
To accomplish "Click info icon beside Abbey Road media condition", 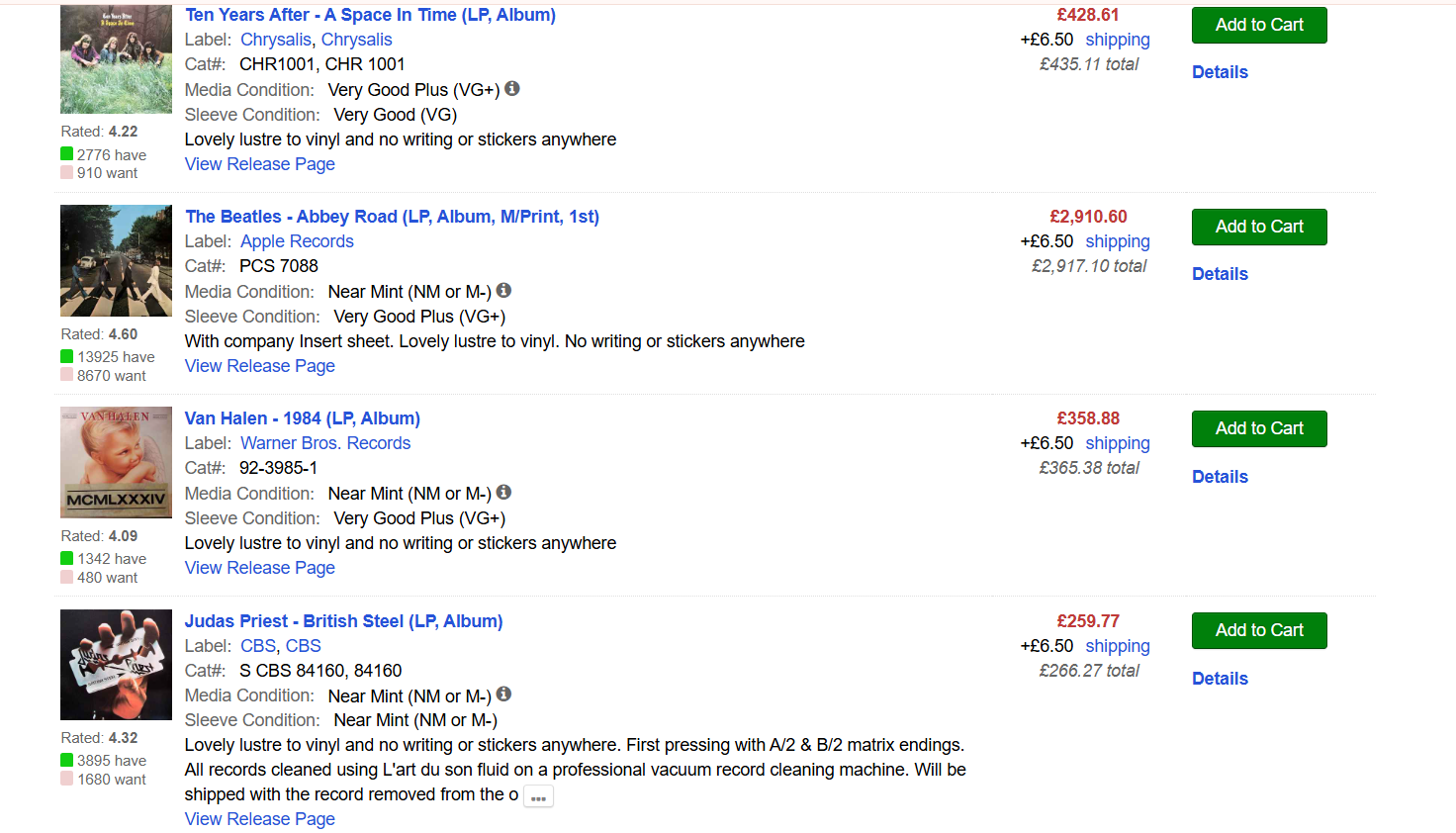I will 503,290.
